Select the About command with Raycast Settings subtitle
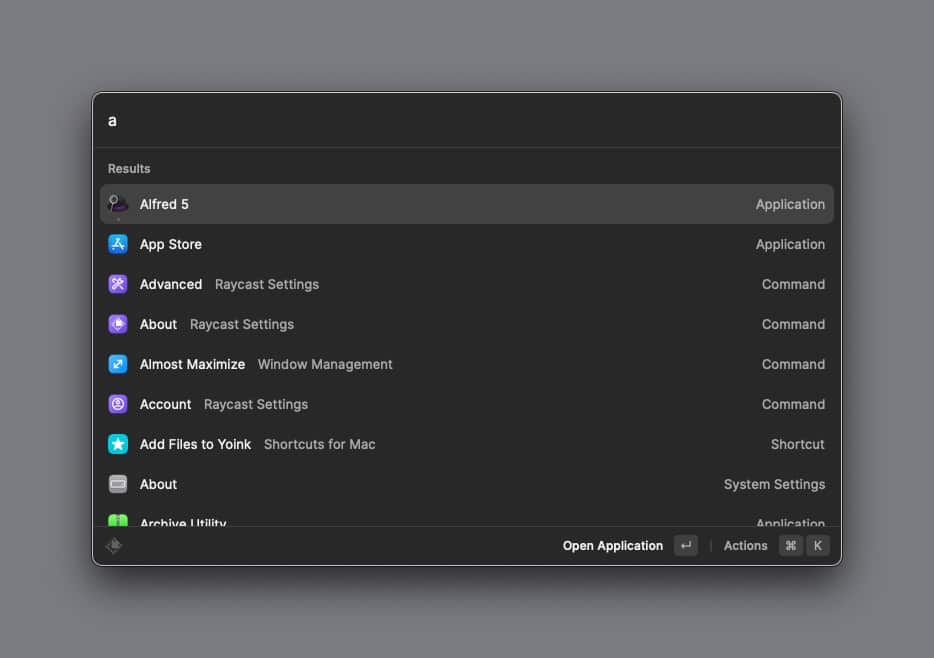This screenshot has width=934, height=658. (158, 324)
